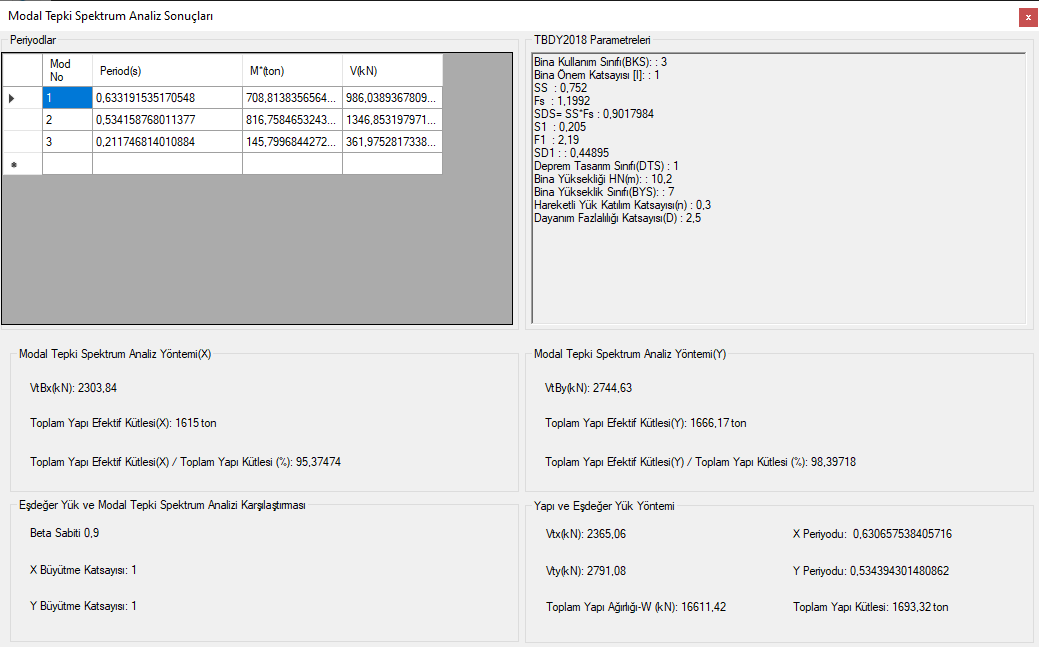Click the Period(s) column header

[x=168, y=70]
